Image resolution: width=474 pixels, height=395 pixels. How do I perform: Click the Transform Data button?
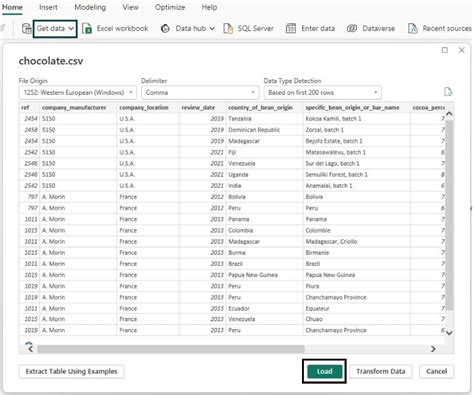pyautogui.click(x=381, y=371)
